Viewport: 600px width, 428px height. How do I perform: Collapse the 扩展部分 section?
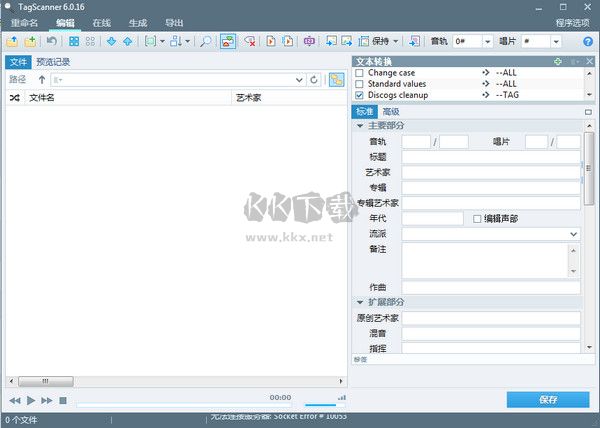(x=360, y=302)
